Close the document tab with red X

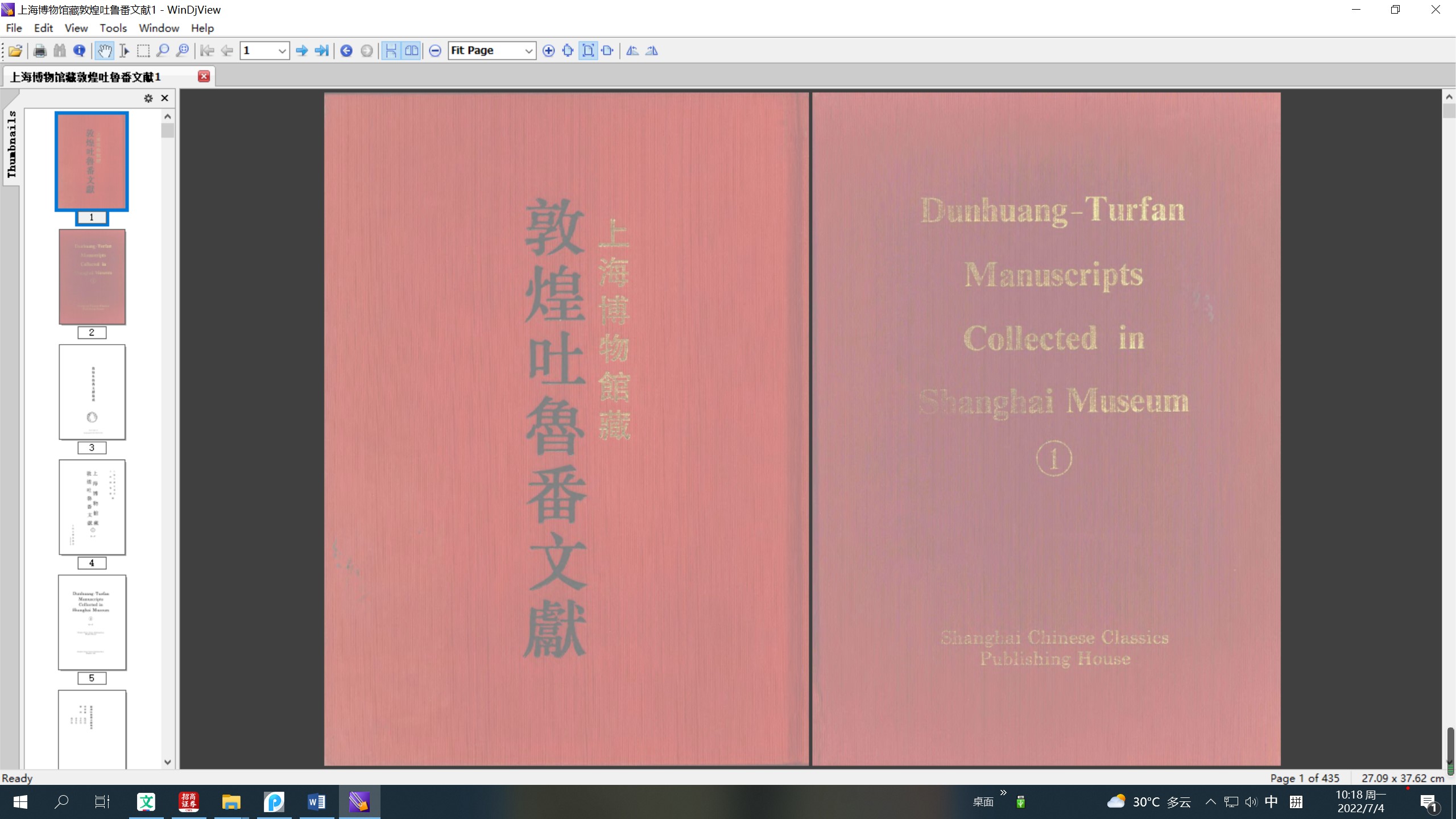click(204, 76)
